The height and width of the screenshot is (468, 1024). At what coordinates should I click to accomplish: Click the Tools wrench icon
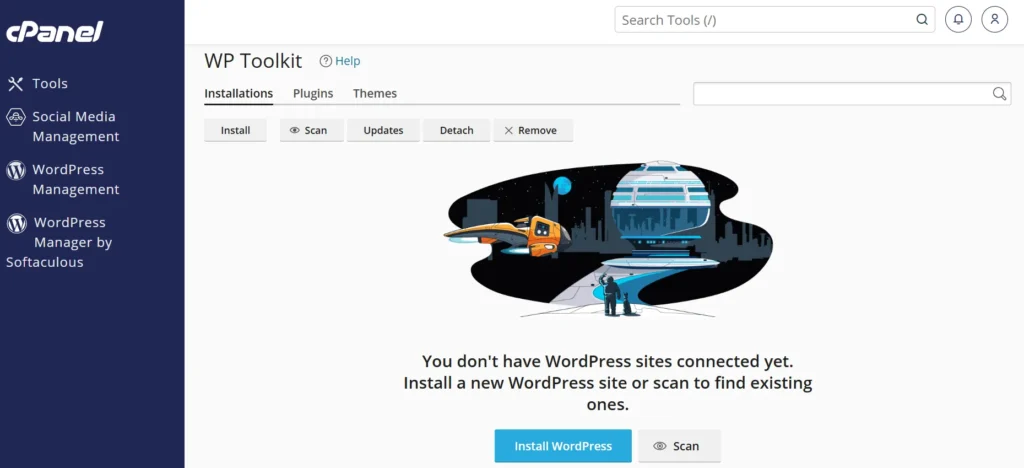[15, 84]
